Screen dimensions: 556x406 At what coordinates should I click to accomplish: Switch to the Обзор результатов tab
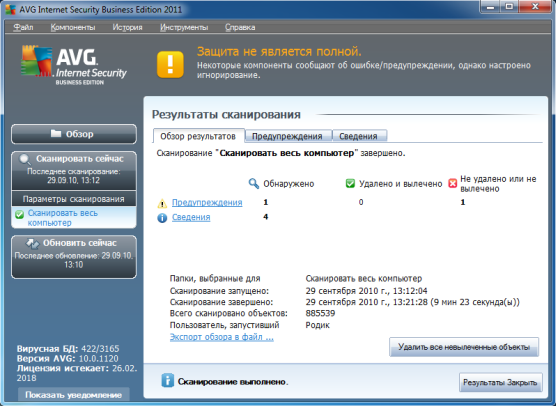[x=198, y=136]
